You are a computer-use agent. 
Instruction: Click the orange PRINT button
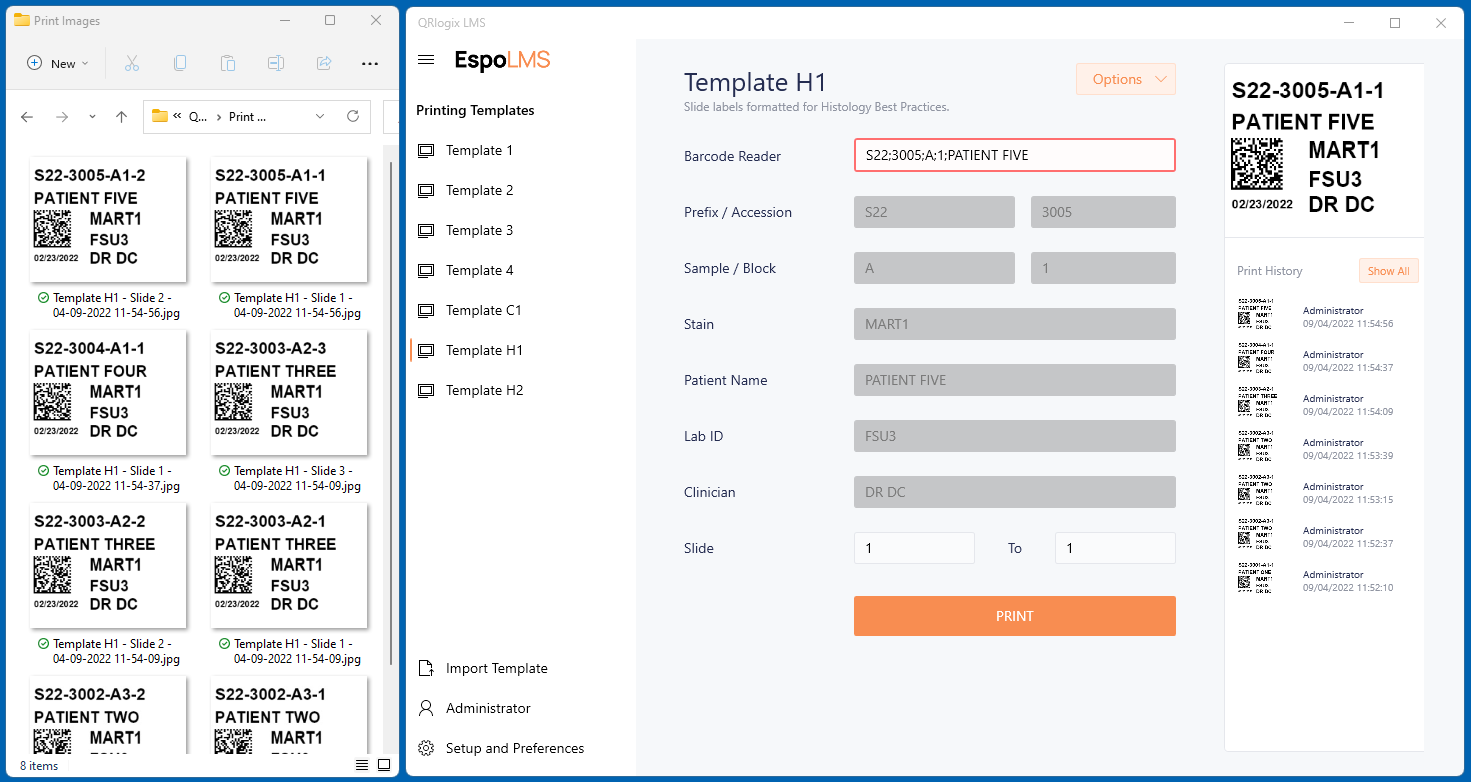[x=1015, y=616]
